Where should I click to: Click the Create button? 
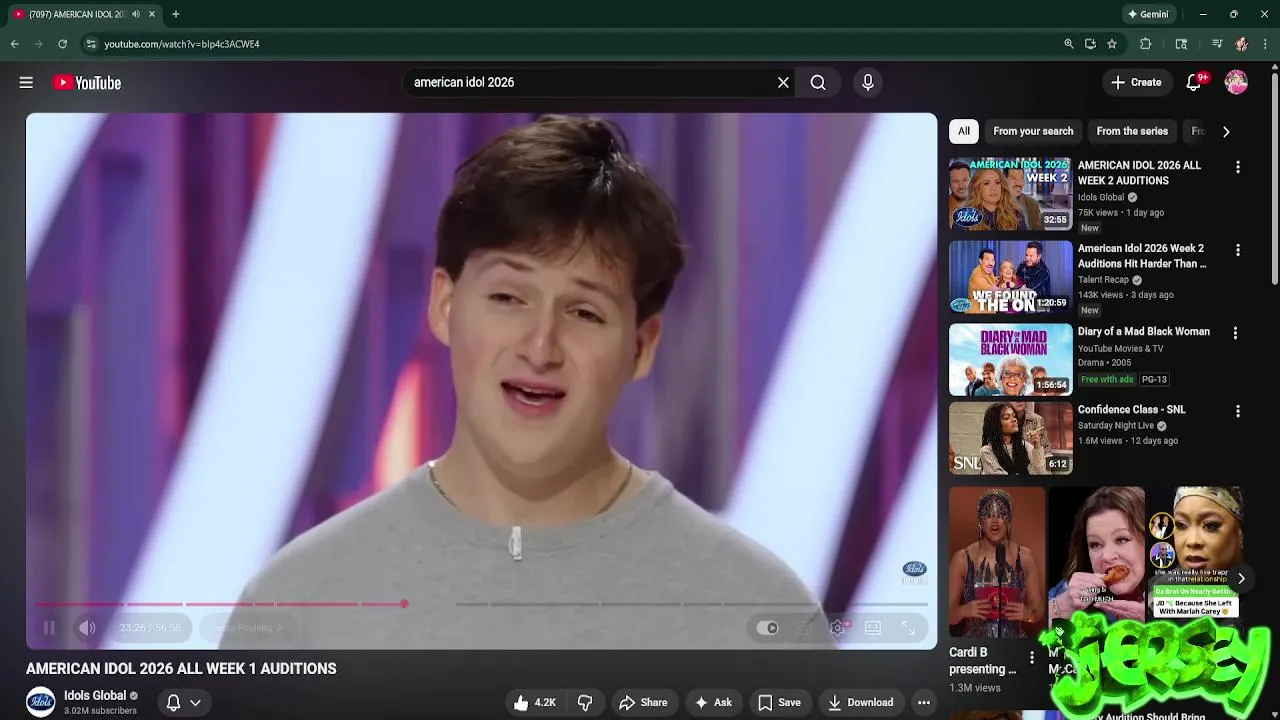tap(1136, 83)
